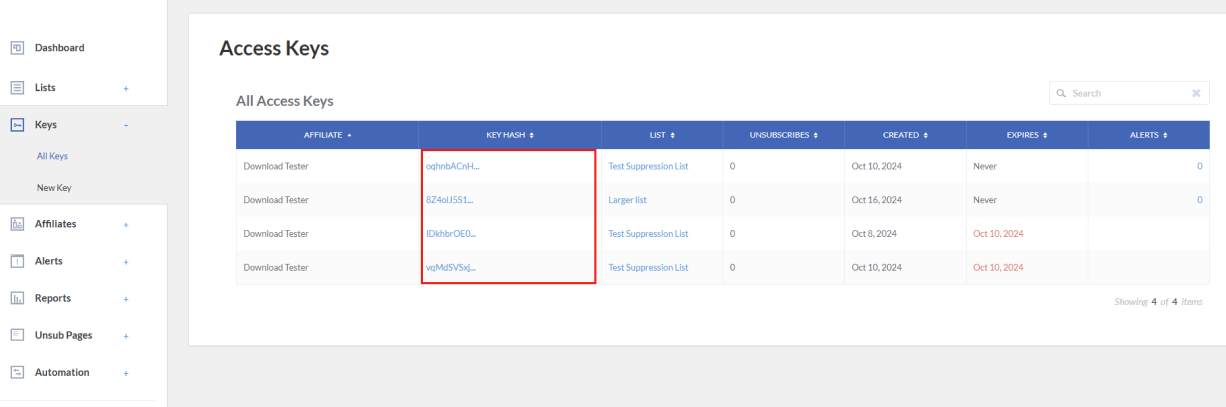Click the Keys icon in sidebar
Screen dimensions: 1226x407
point(17,125)
